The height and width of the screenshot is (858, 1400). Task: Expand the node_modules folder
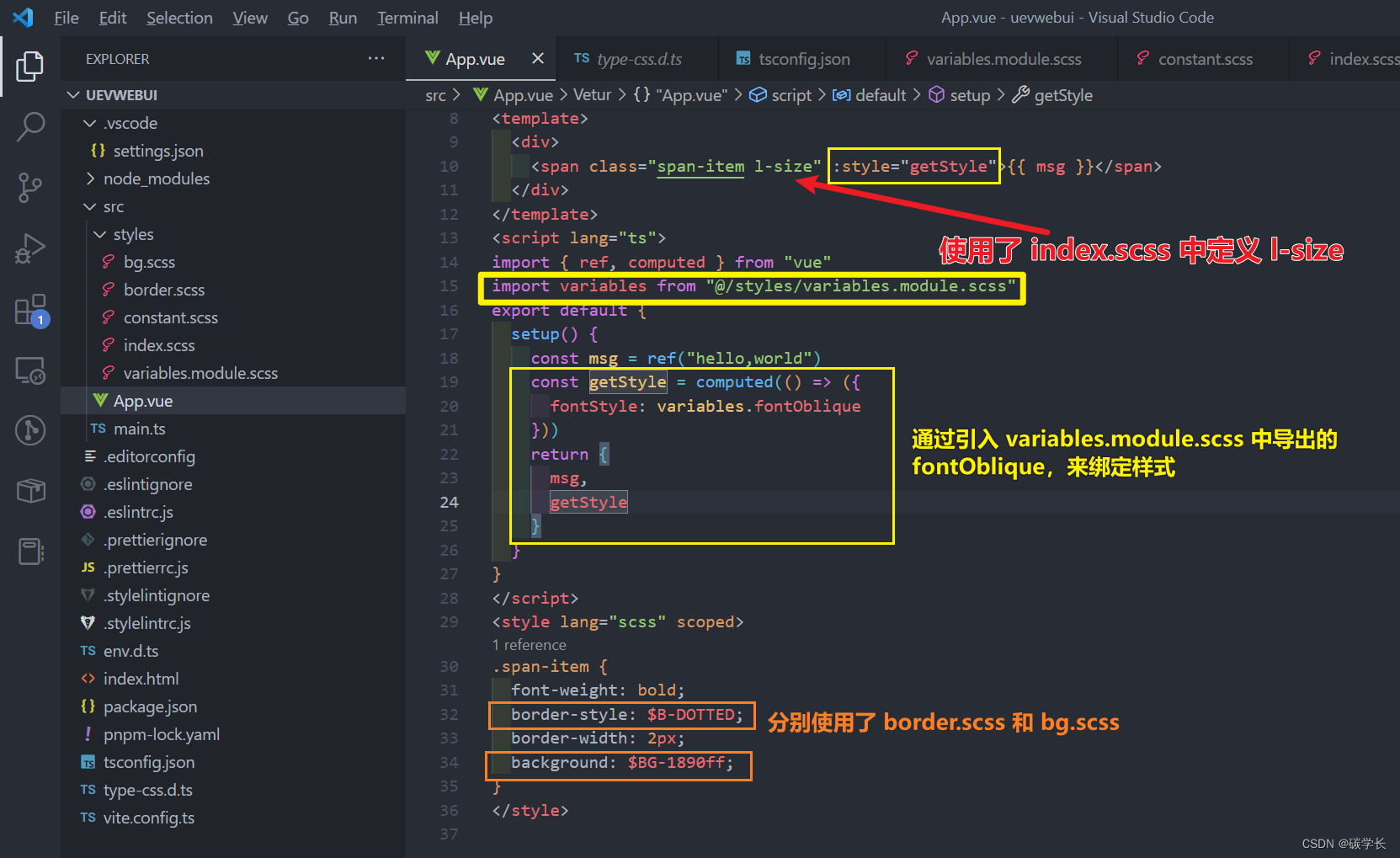tap(233, 179)
